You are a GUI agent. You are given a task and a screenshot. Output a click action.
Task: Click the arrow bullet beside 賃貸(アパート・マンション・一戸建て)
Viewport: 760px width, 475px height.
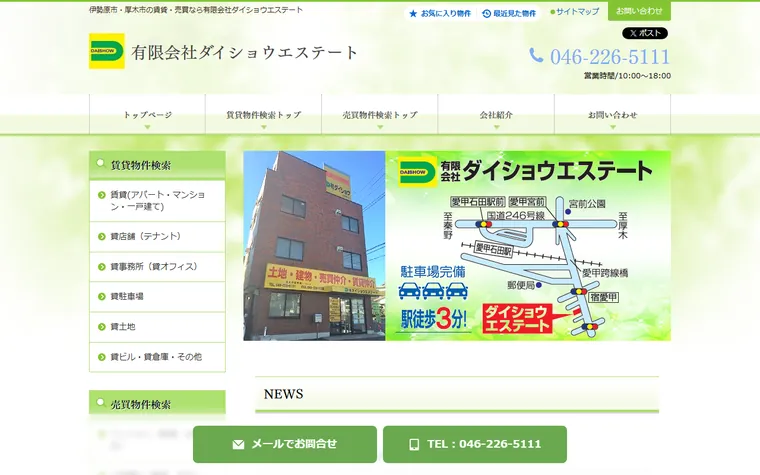coord(101,195)
